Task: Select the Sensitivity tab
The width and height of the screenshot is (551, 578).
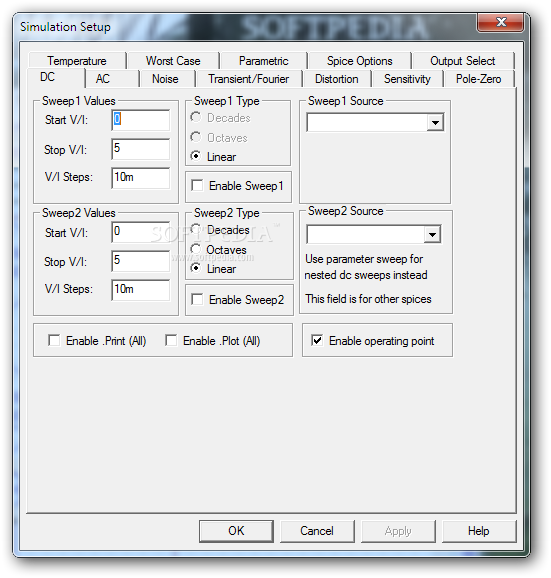Action: (x=407, y=79)
